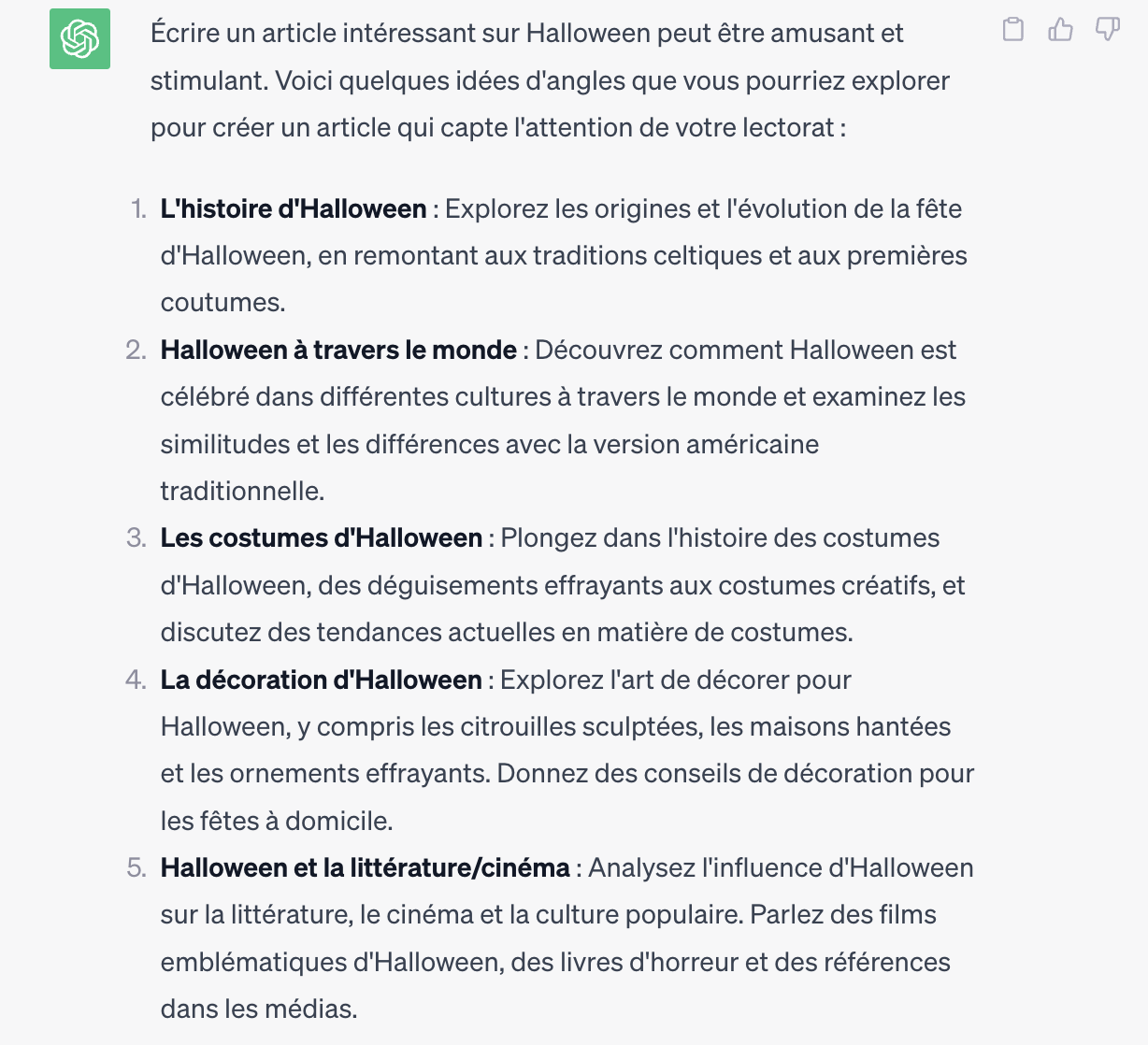Click list number 3 marker
This screenshot has width=1148, height=1045.
[136, 537]
